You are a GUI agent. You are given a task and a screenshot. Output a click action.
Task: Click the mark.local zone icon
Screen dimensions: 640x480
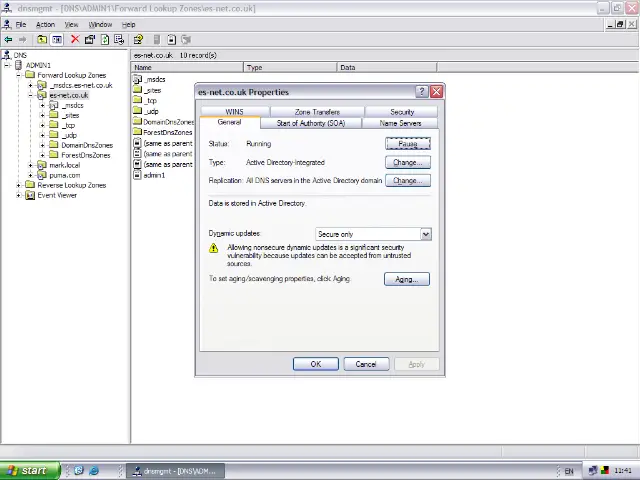click(x=42, y=165)
